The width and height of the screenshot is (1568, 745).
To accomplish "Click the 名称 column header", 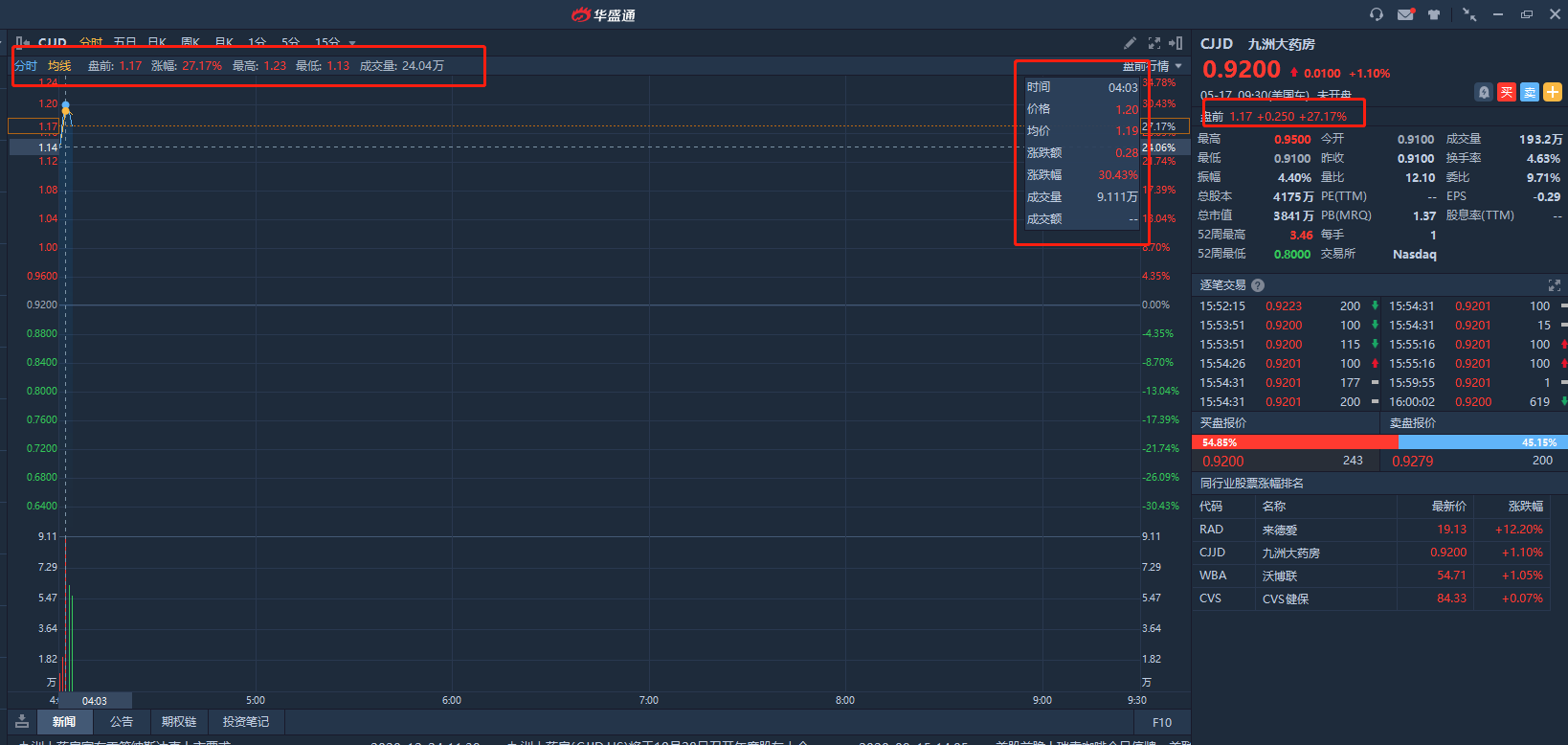I will point(1274,507).
